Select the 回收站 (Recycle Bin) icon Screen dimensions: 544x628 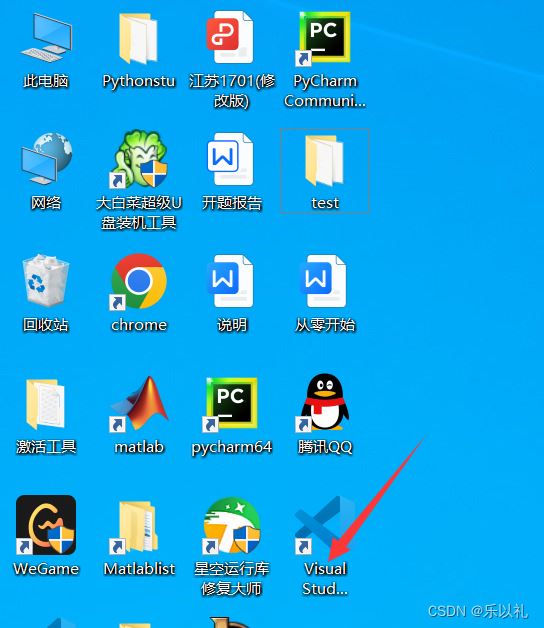(46, 280)
